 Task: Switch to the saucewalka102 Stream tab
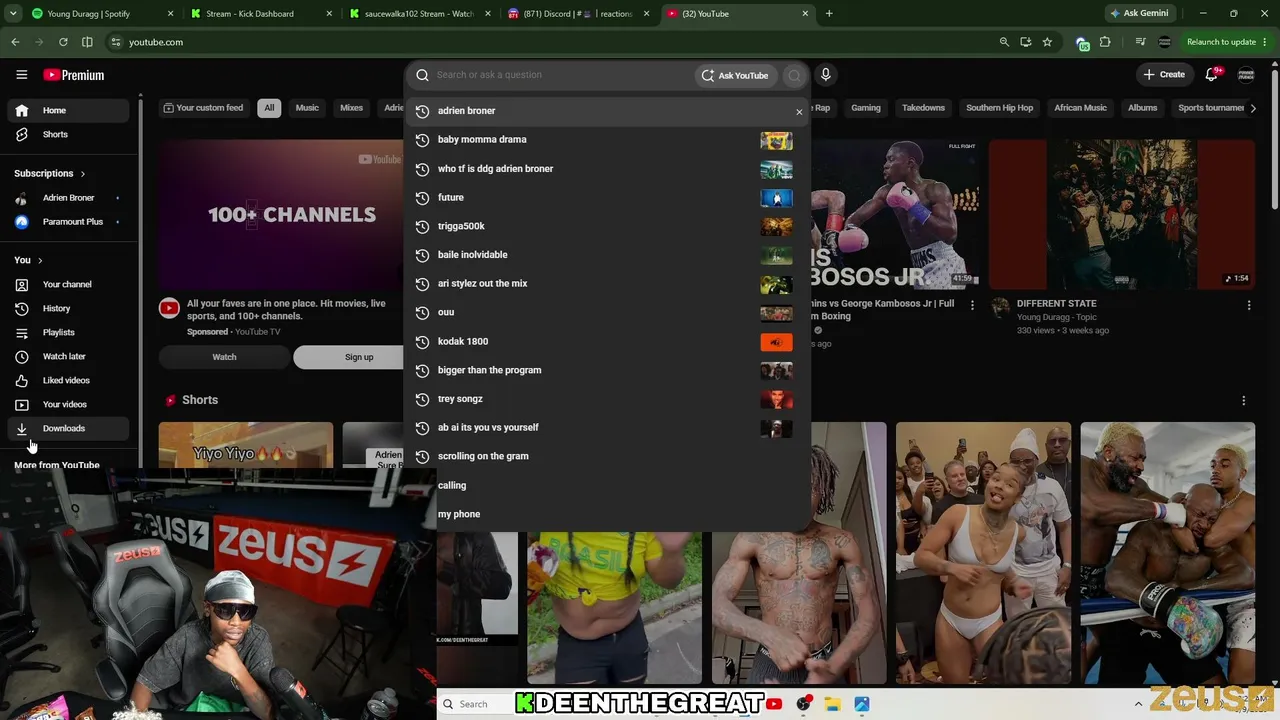pos(420,14)
